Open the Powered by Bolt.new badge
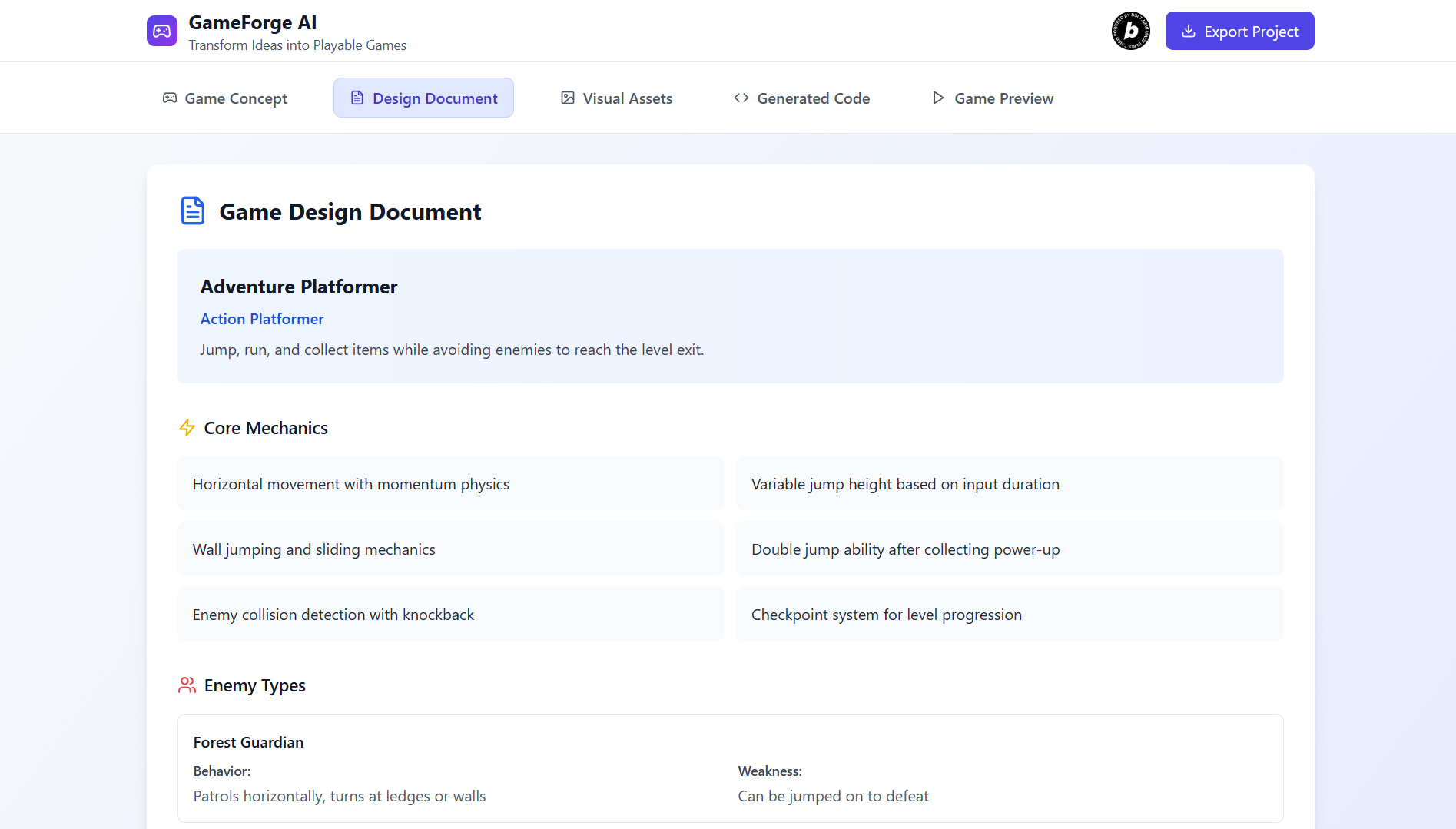The image size is (1456, 829). tap(1129, 31)
